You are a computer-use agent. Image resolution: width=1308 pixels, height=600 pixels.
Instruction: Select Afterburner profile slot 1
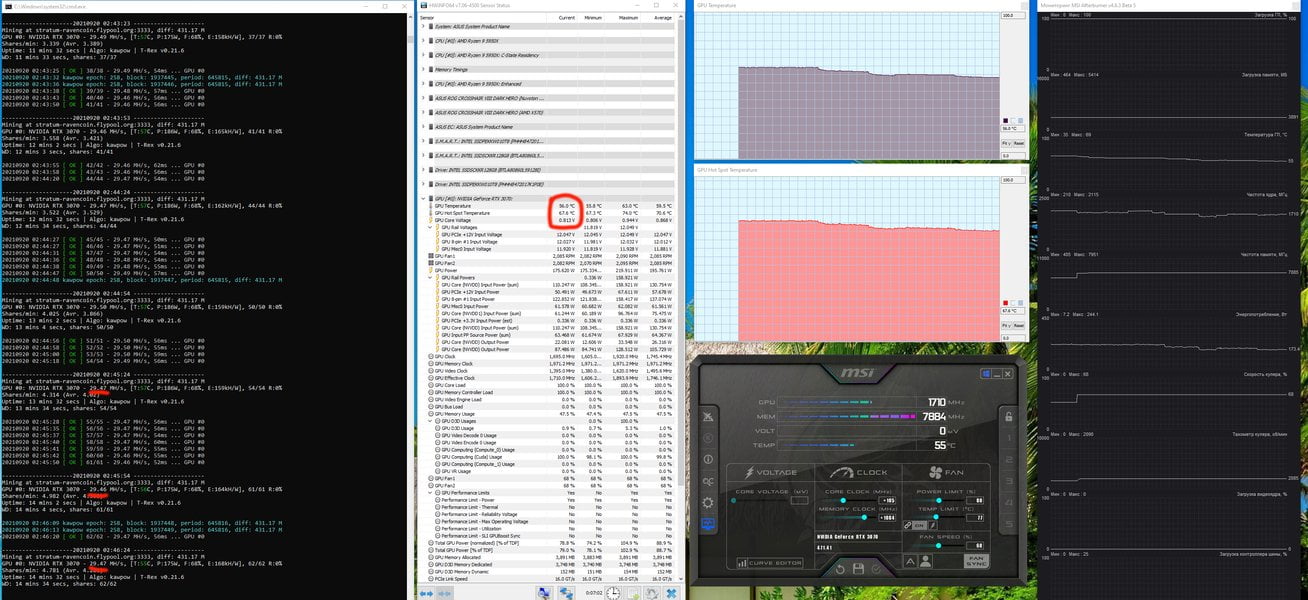pyautogui.click(x=1009, y=438)
